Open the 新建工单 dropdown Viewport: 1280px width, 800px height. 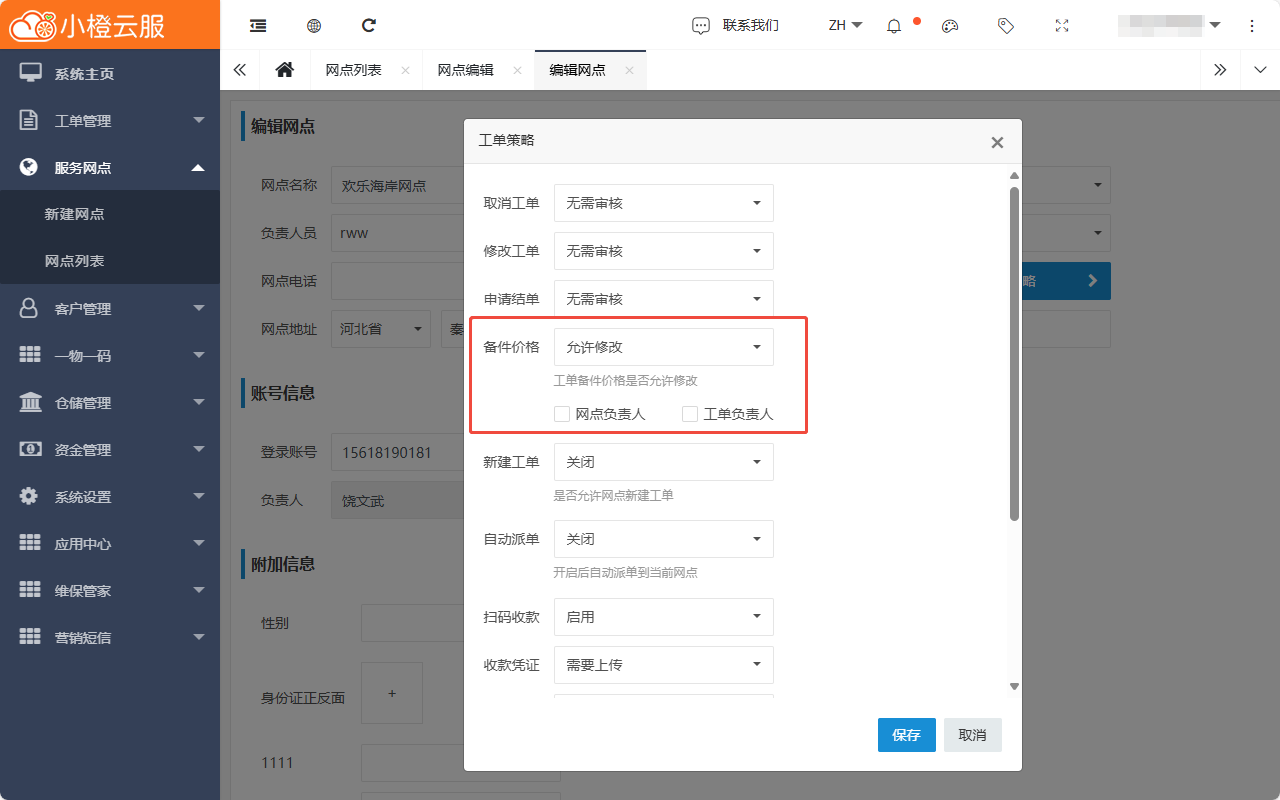(x=664, y=462)
